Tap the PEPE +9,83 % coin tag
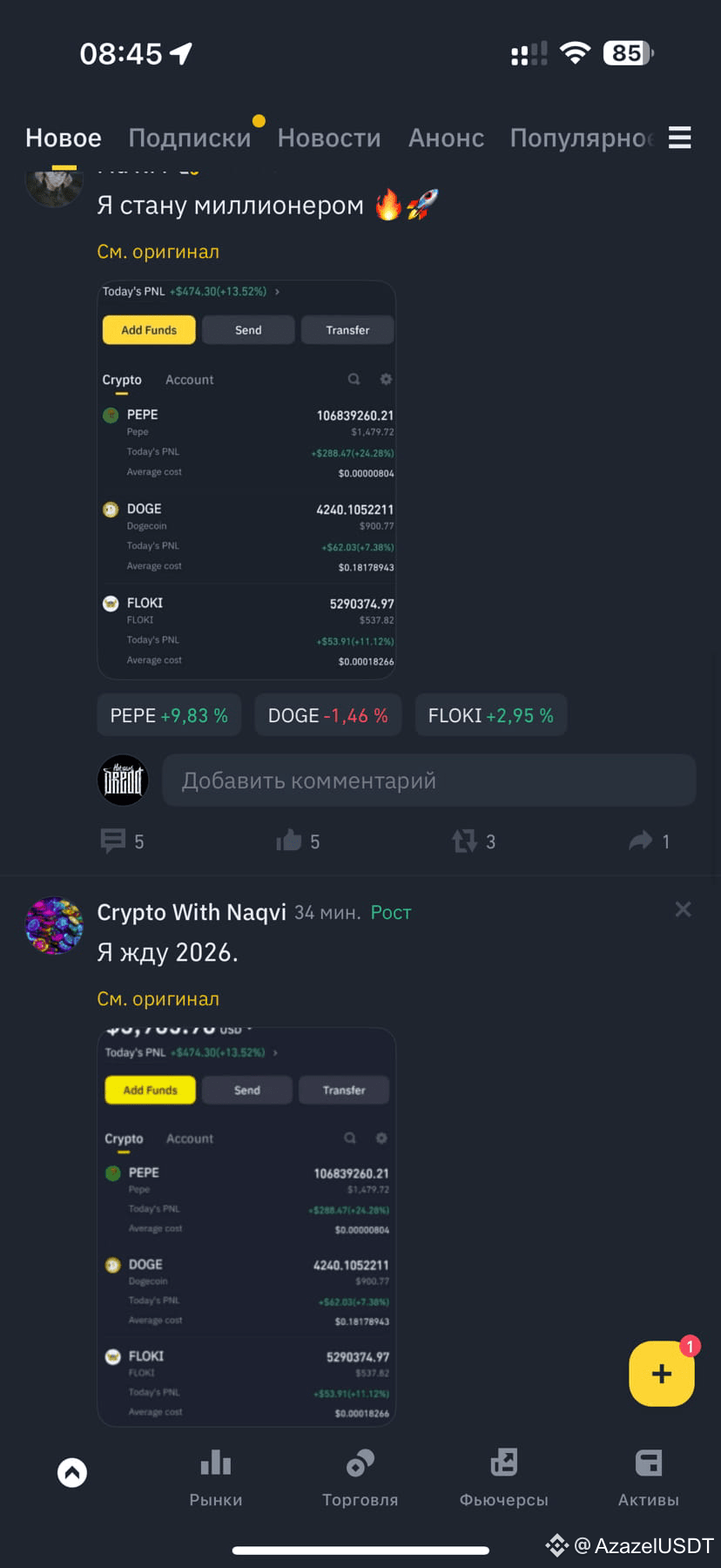Screen dimensions: 721x1568 coord(169,715)
